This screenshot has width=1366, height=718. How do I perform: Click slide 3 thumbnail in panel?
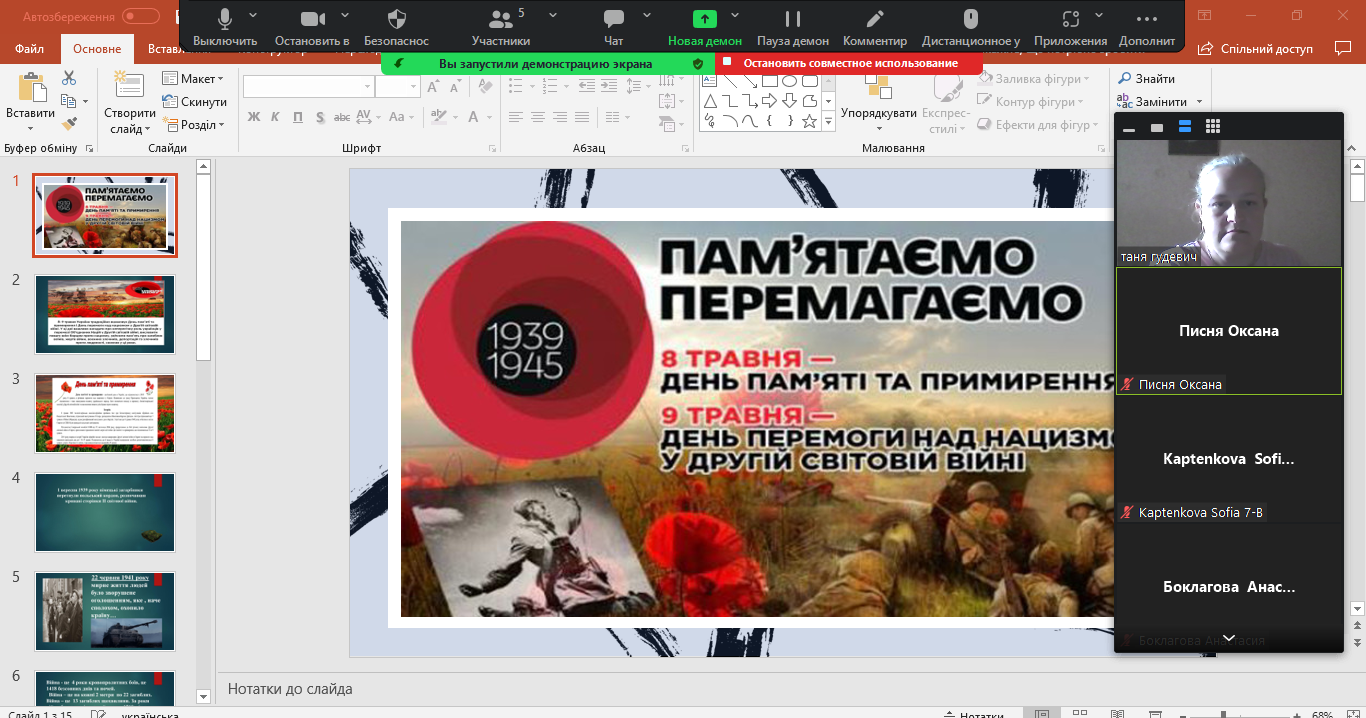tap(105, 413)
